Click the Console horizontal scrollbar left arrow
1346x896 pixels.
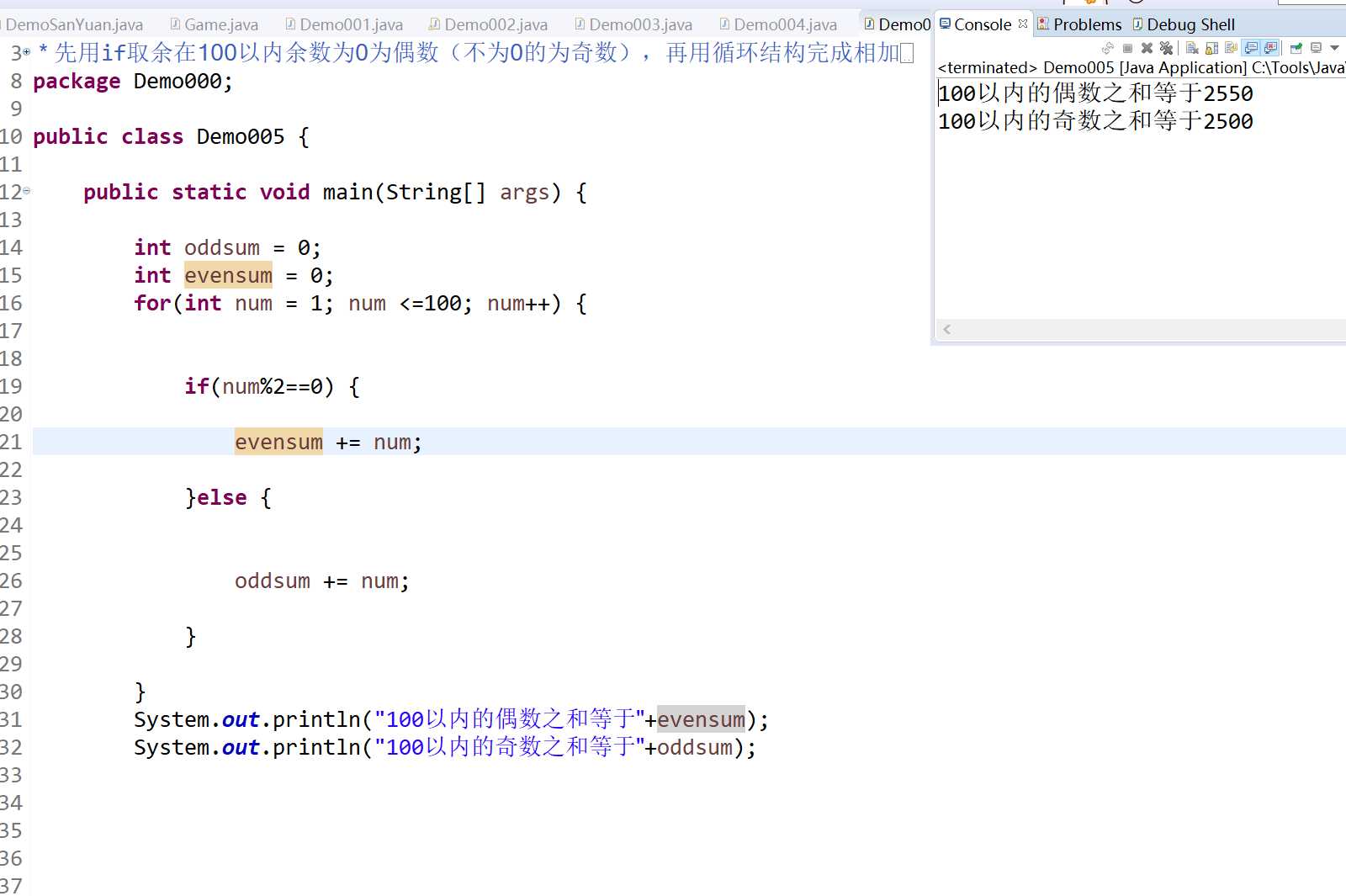(x=947, y=329)
